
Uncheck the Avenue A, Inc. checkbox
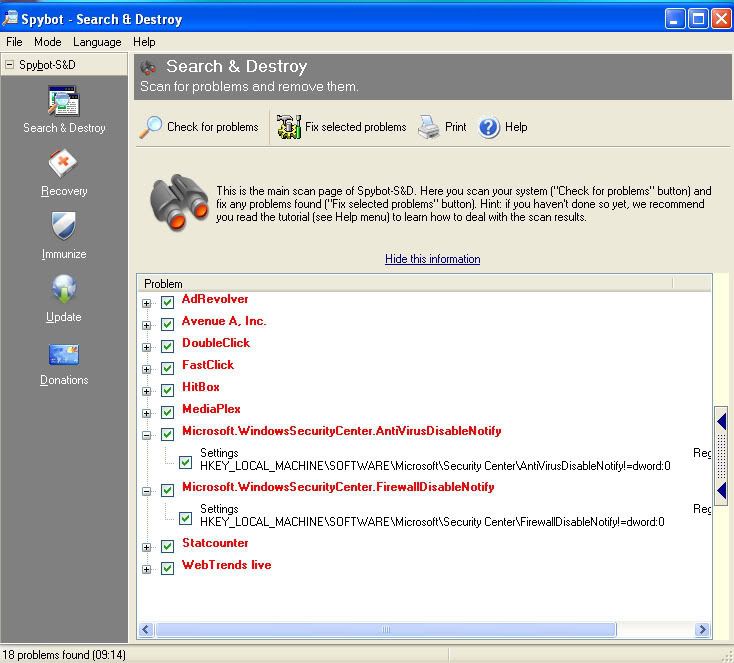tap(167, 324)
